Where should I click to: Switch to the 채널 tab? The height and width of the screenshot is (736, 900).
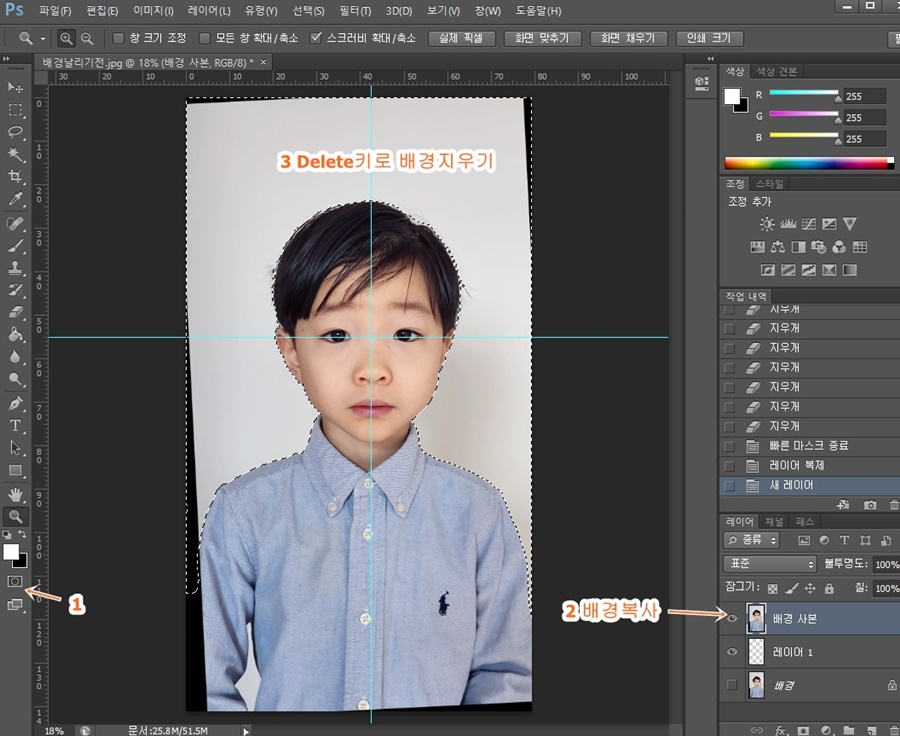(774, 521)
